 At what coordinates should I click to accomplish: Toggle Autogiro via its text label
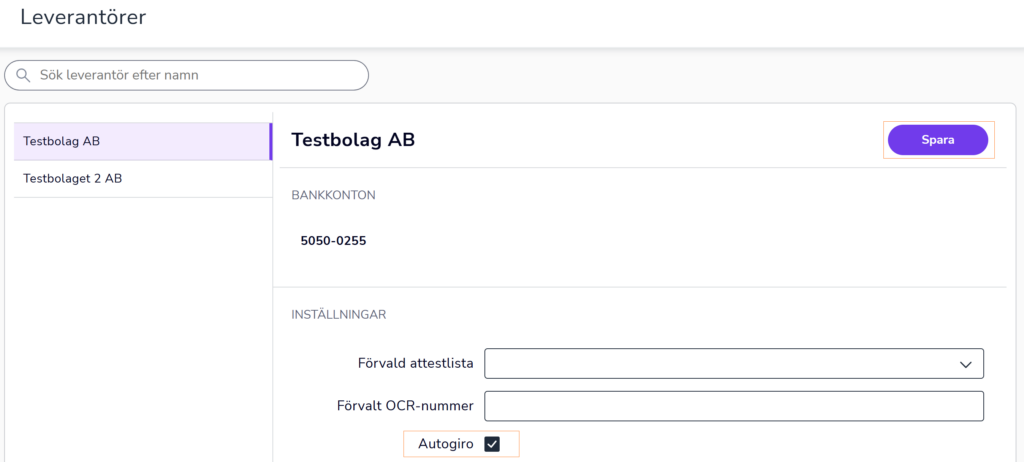coord(446,444)
